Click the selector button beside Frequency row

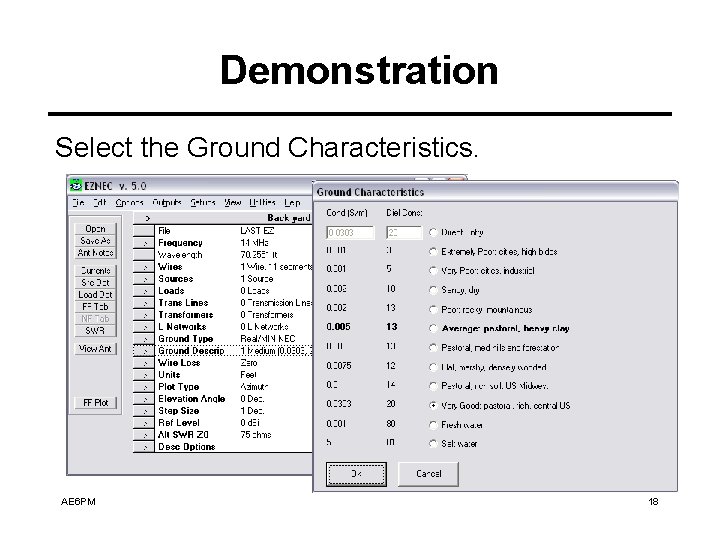[x=144, y=243]
